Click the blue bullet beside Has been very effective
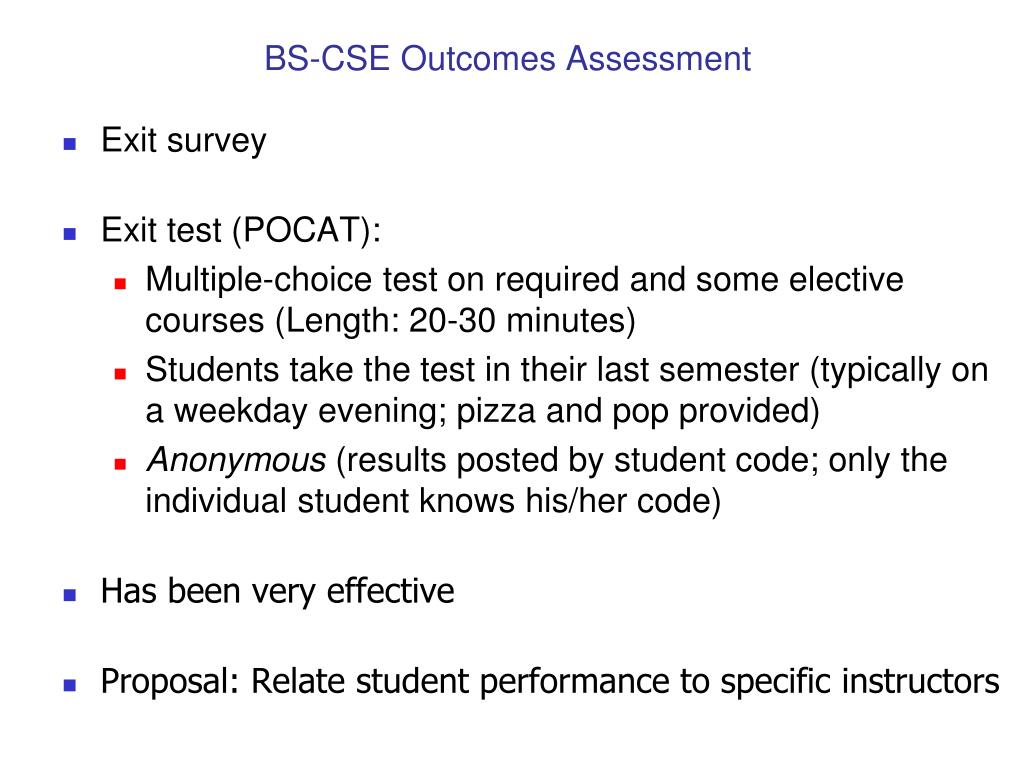The width and height of the screenshot is (1024, 768). 70,594
